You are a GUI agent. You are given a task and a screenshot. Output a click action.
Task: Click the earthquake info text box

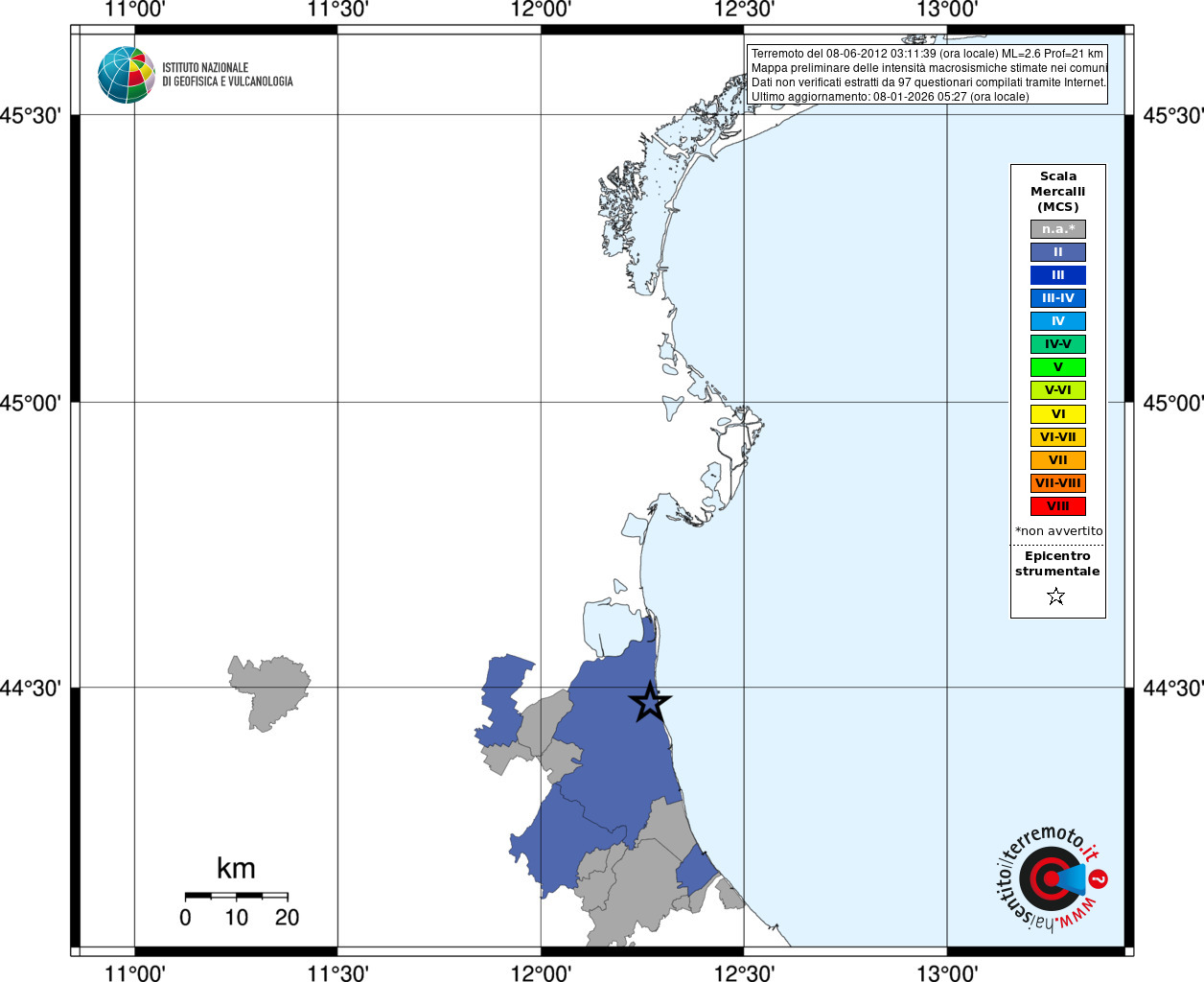pos(927,75)
